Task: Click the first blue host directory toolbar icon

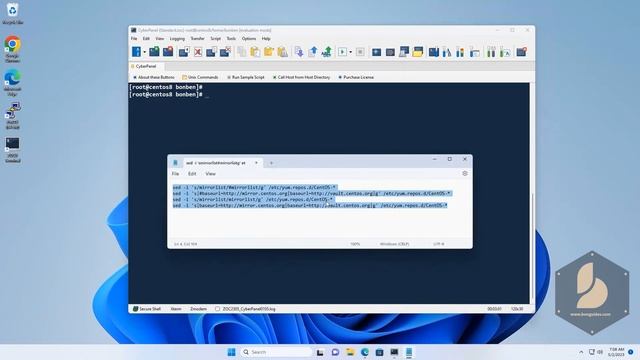Action: (136, 52)
